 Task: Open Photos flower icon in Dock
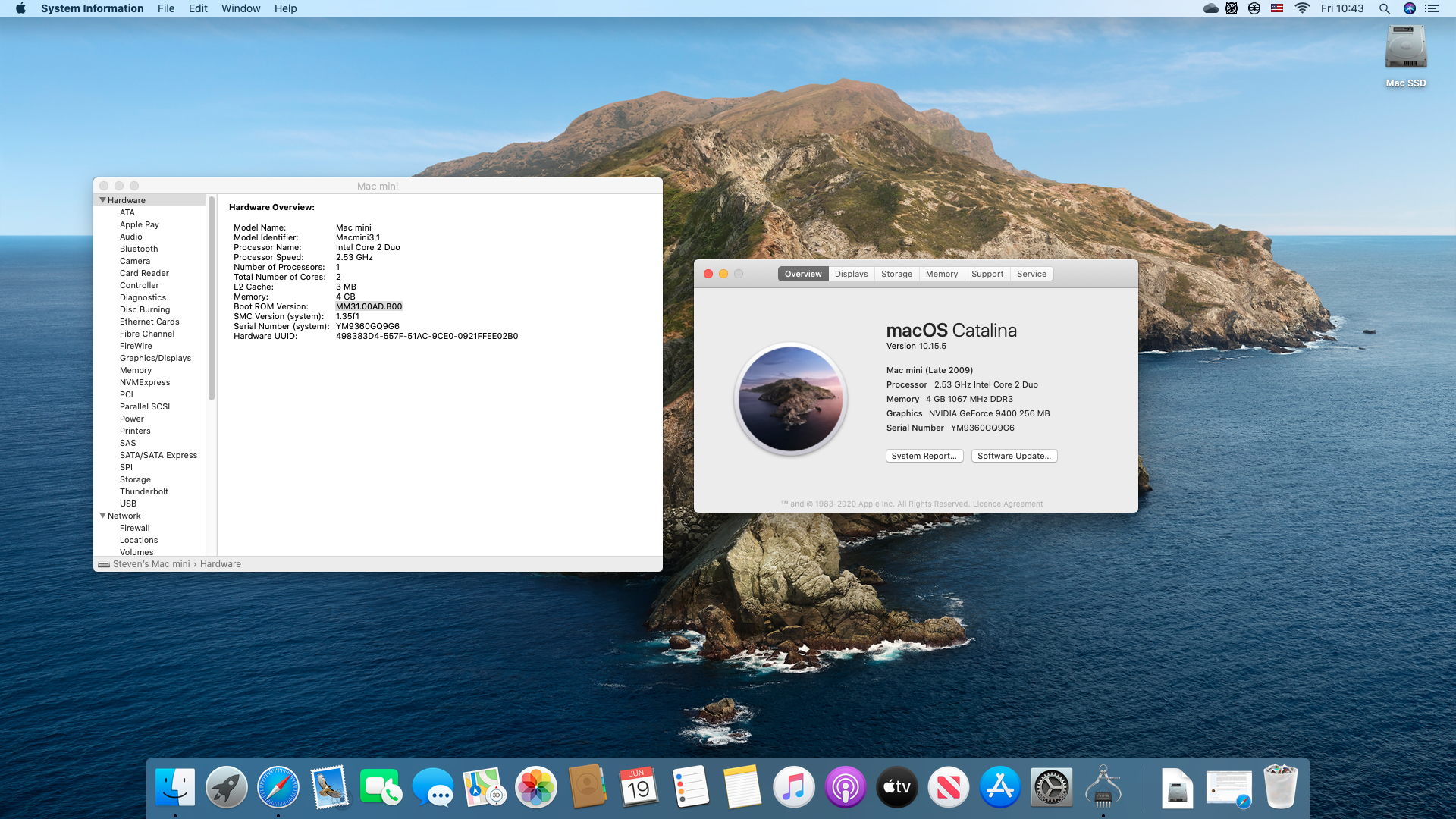536,787
